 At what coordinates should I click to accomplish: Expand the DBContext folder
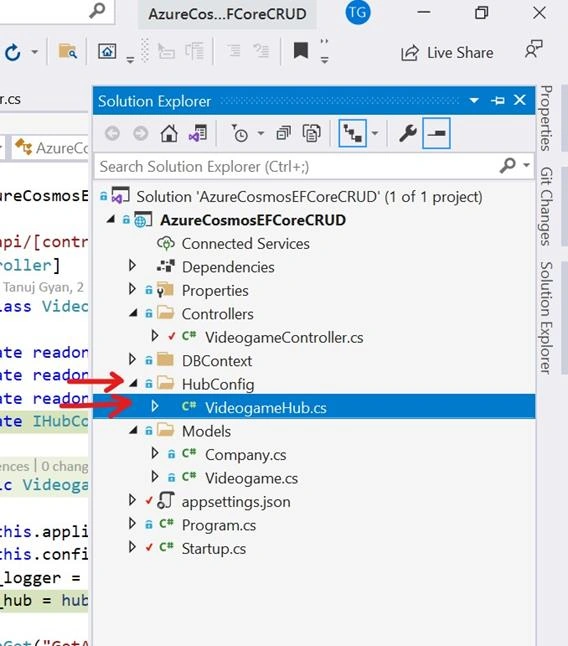point(132,359)
